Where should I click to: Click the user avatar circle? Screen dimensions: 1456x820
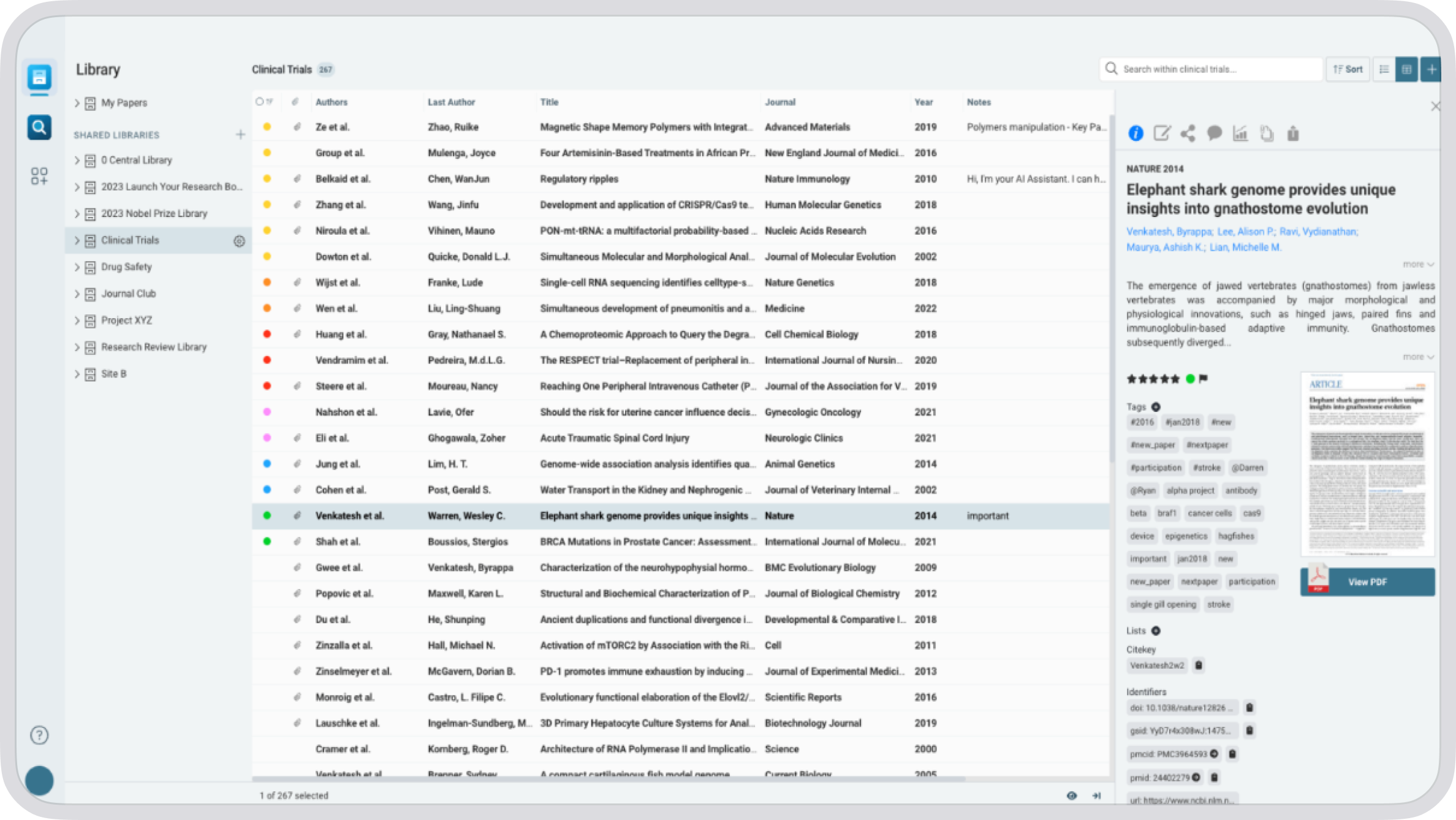pyautogui.click(x=39, y=781)
